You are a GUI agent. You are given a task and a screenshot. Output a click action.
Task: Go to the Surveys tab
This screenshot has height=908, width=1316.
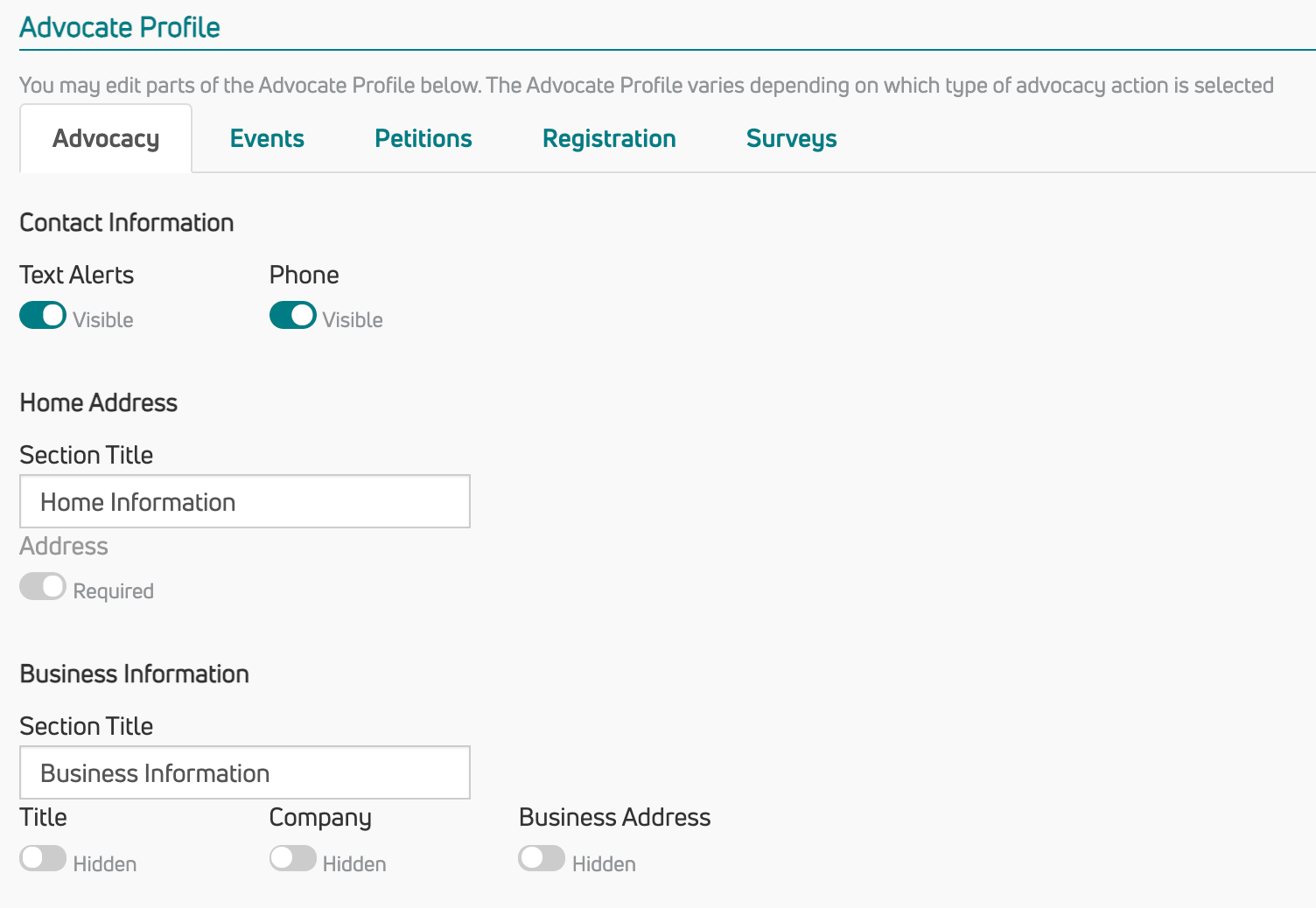point(791,139)
